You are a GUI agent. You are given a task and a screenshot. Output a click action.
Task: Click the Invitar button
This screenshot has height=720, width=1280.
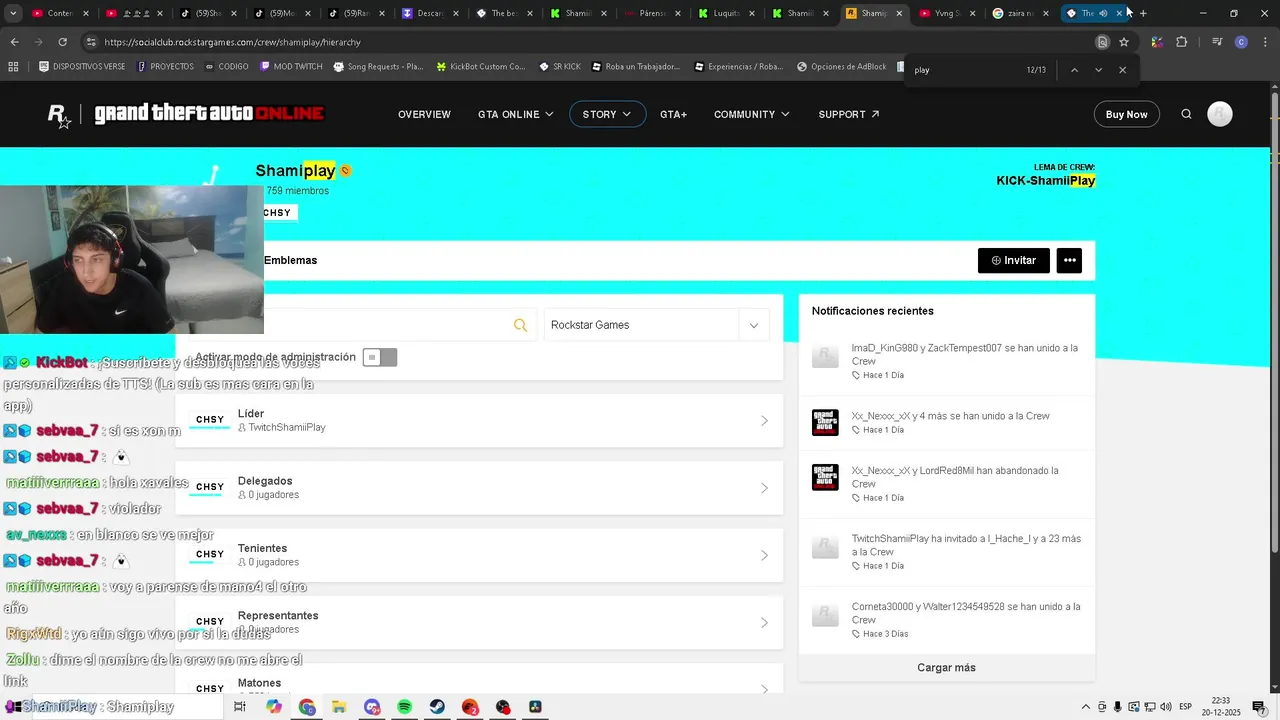(1014, 260)
